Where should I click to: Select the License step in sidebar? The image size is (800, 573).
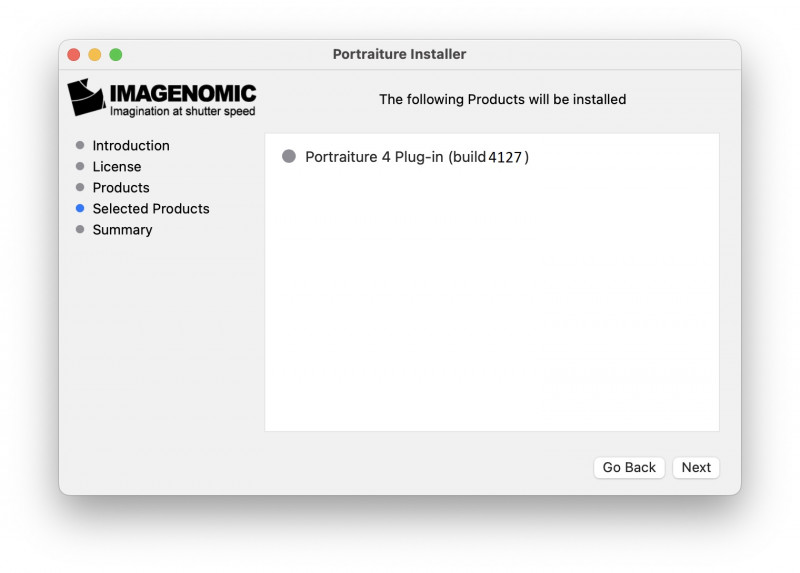coord(117,166)
